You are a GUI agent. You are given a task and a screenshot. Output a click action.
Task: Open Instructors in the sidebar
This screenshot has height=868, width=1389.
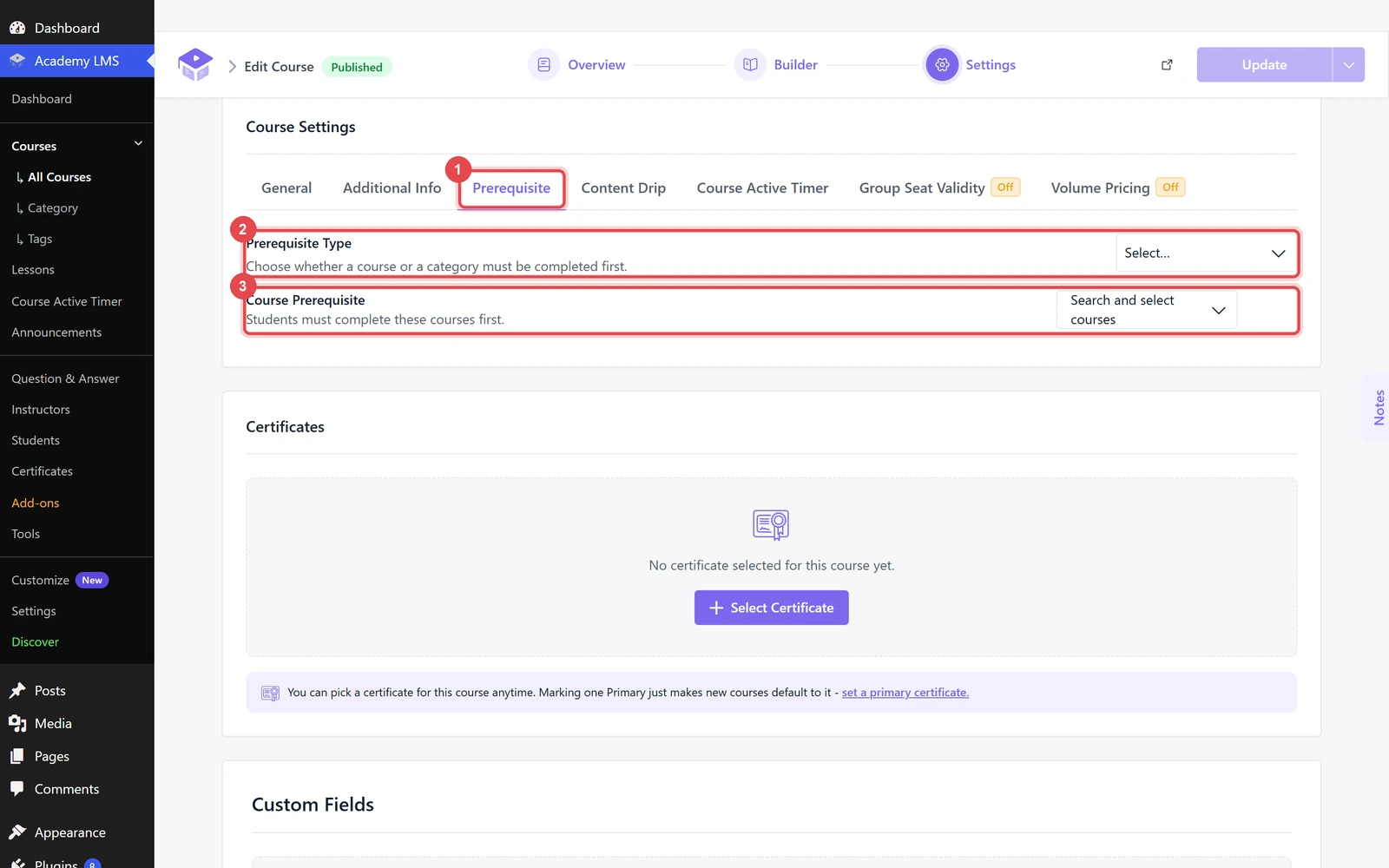(41, 410)
